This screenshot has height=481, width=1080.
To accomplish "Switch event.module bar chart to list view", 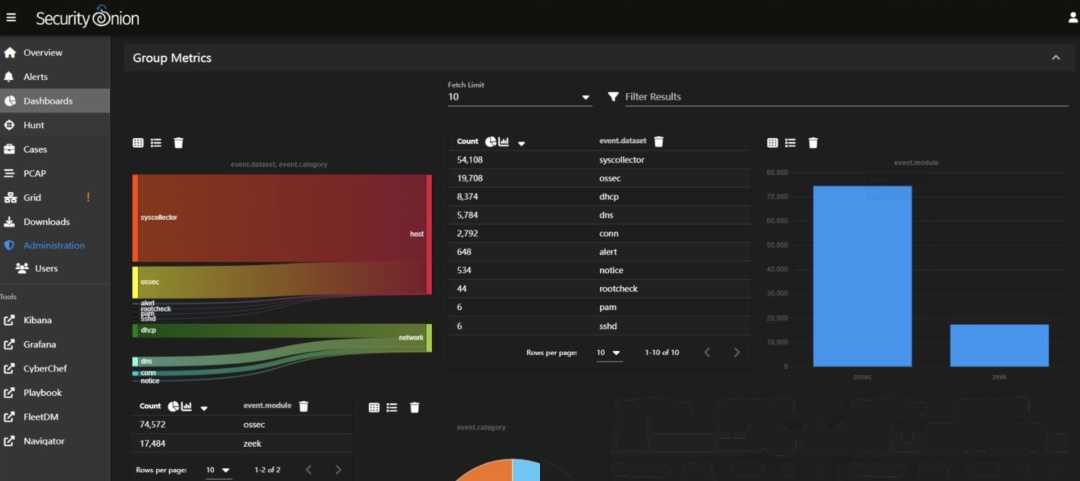I will [x=791, y=143].
